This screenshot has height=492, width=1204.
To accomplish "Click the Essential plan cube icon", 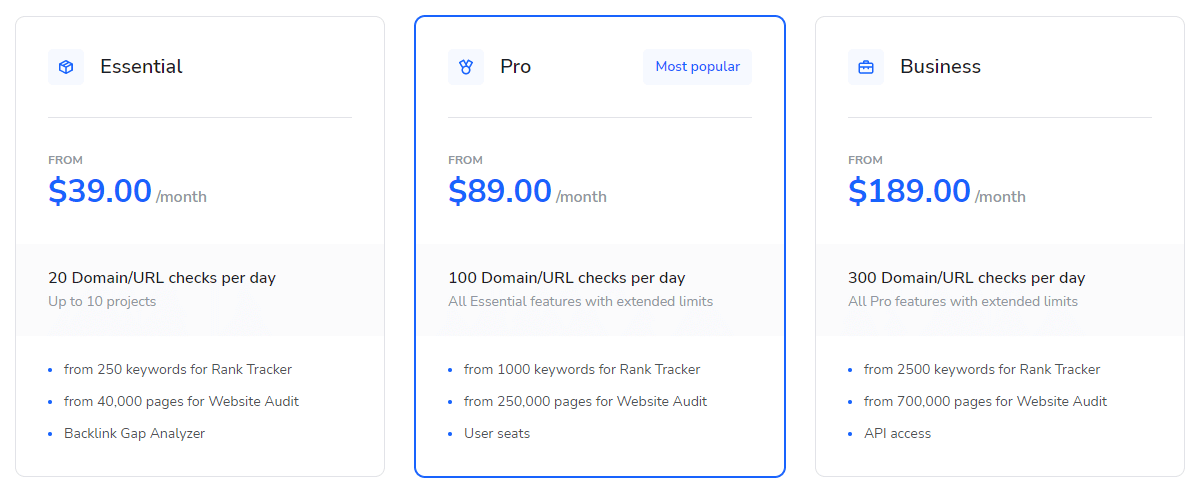I will point(66,67).
